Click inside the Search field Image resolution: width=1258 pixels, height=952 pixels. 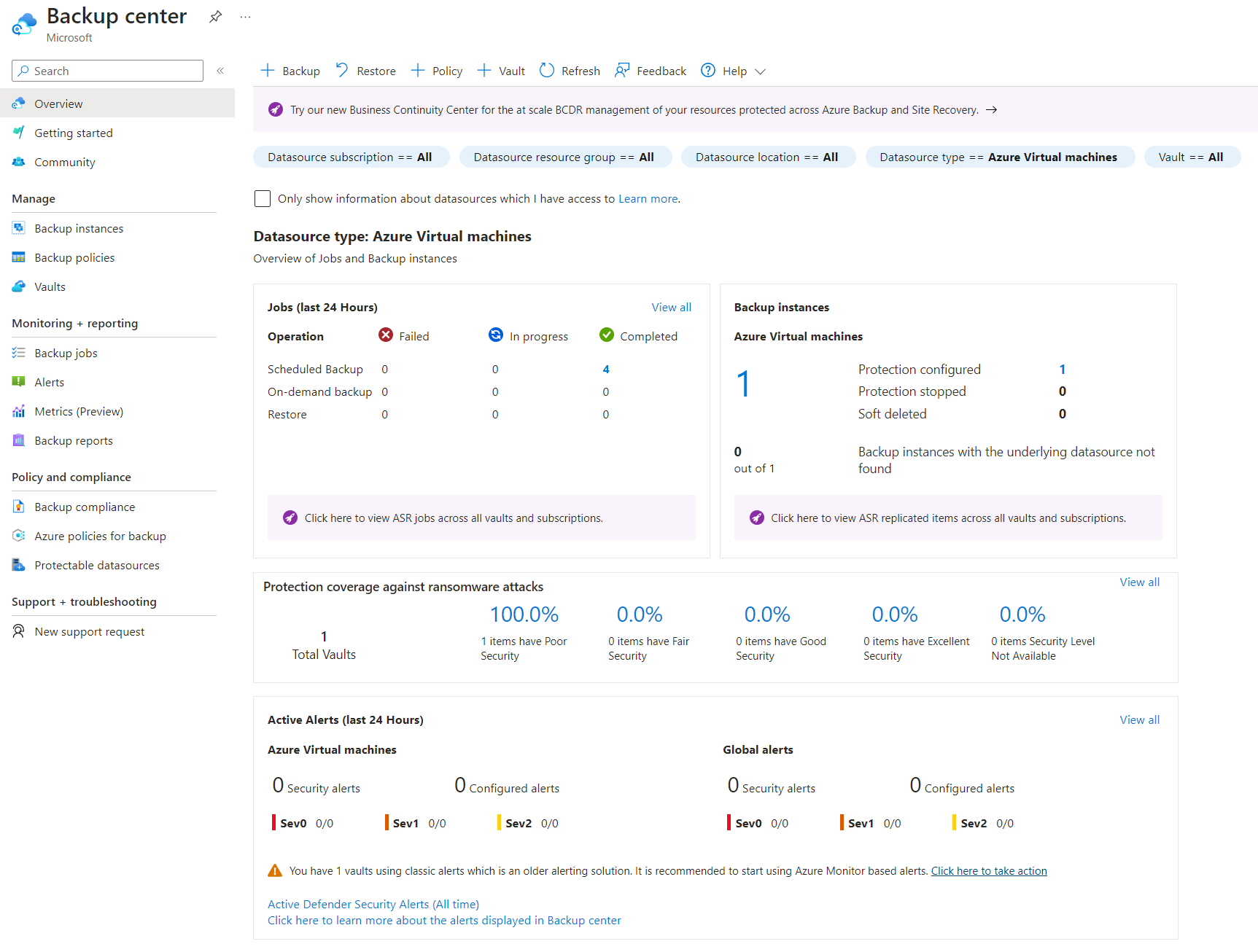106,71
